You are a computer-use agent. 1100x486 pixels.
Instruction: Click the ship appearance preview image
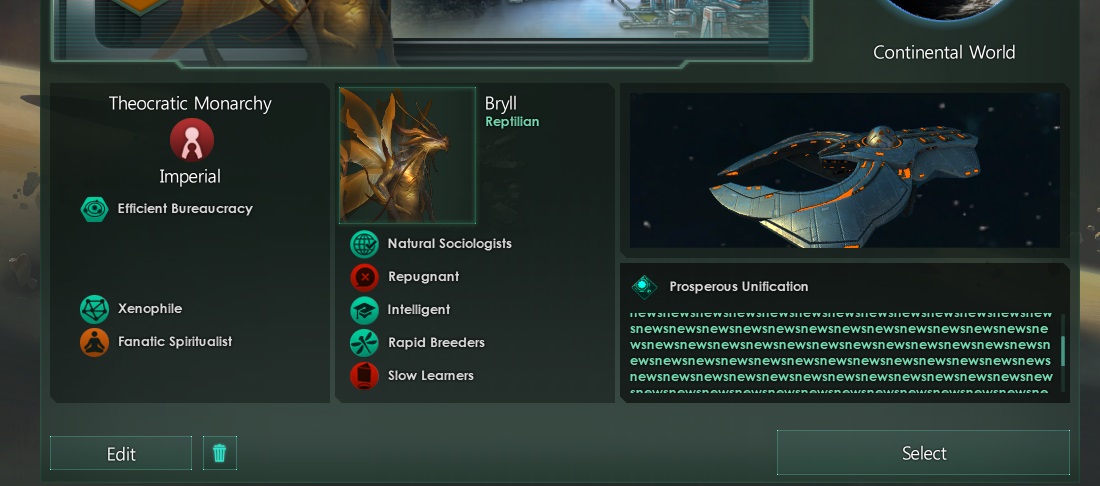(x=845, y=170)
